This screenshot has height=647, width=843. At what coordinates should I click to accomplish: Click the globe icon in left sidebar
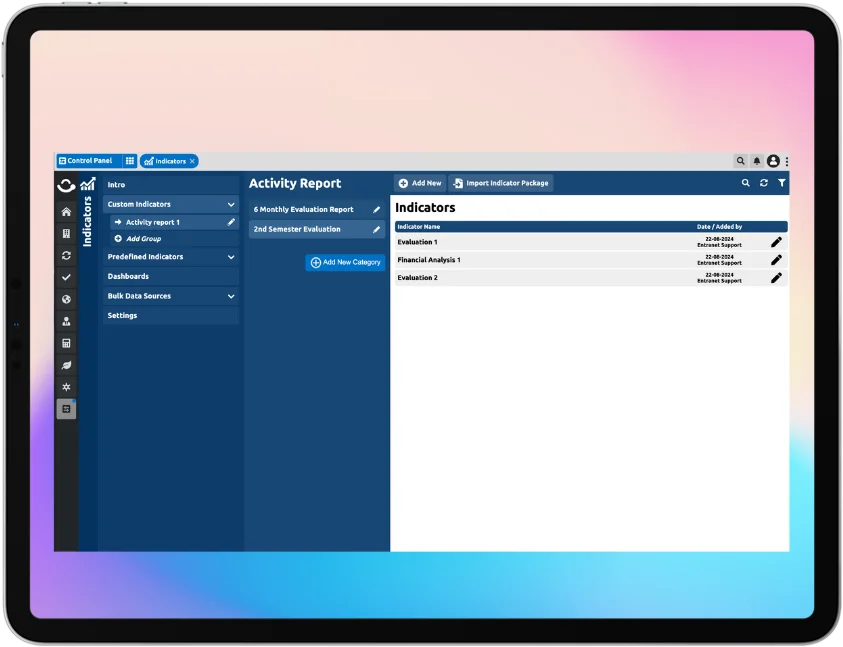[x=66, y=299]
